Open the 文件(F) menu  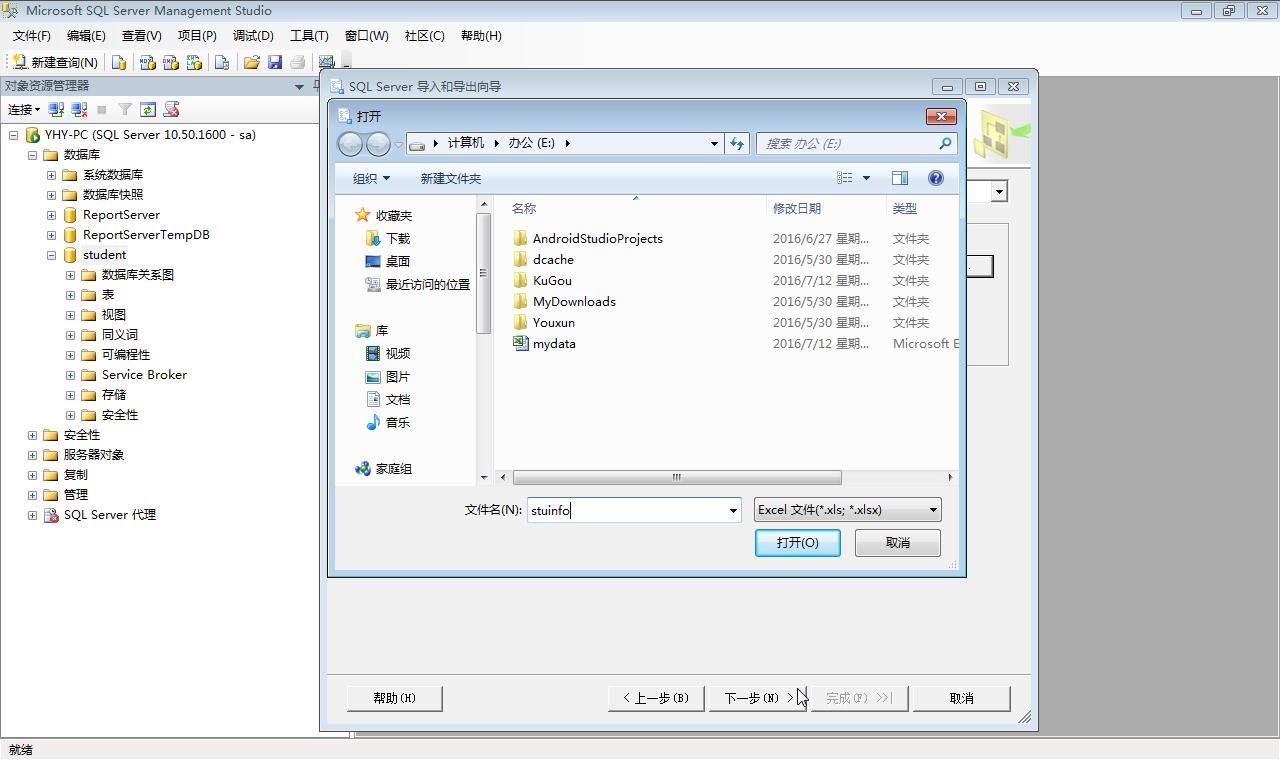click(x=32, y=35)
